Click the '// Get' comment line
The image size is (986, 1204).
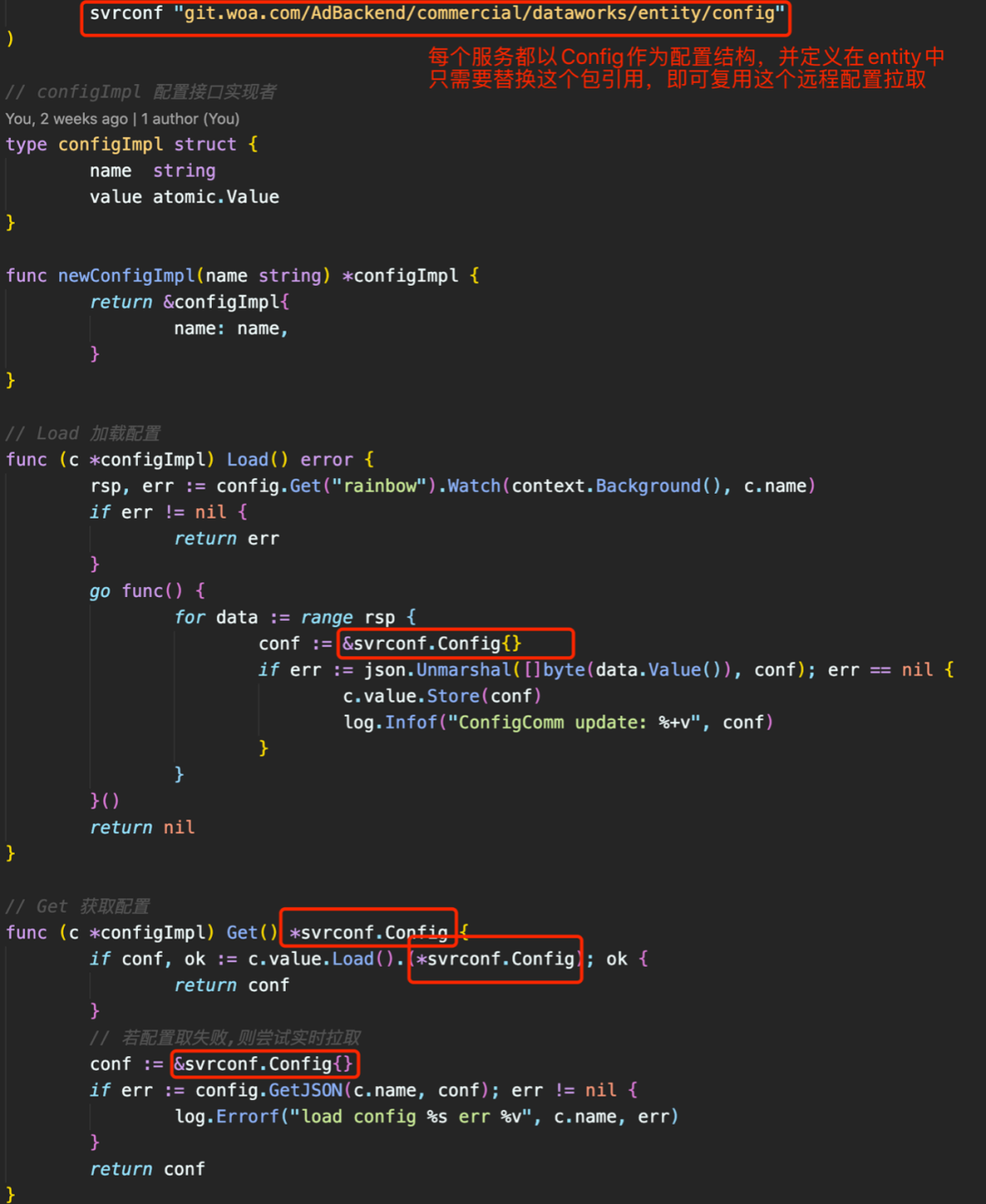(x=78, y=906)
